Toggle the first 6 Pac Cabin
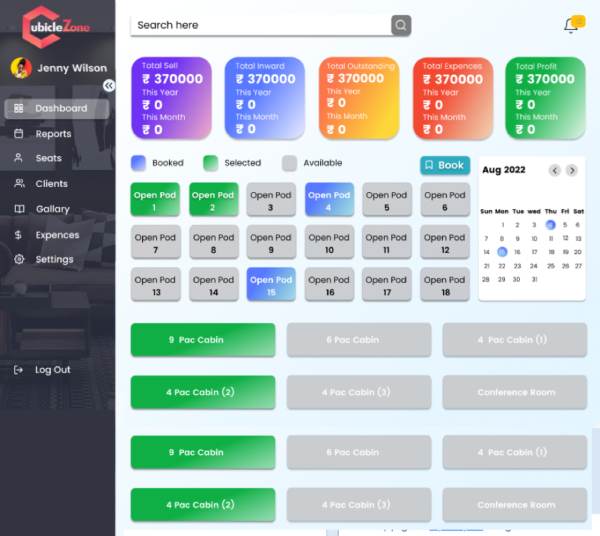The height and width of the screenshot is (536, 600). pos(358,340)
